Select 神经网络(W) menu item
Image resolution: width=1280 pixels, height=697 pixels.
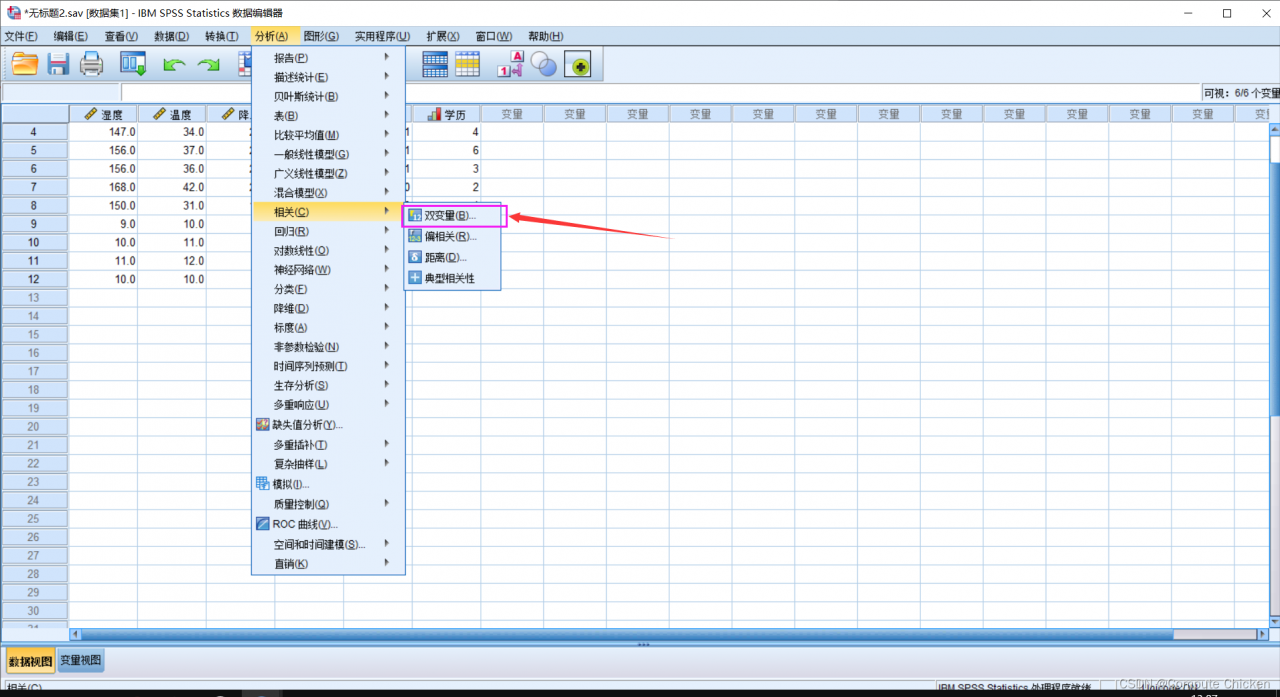click(x=328, y=270)
